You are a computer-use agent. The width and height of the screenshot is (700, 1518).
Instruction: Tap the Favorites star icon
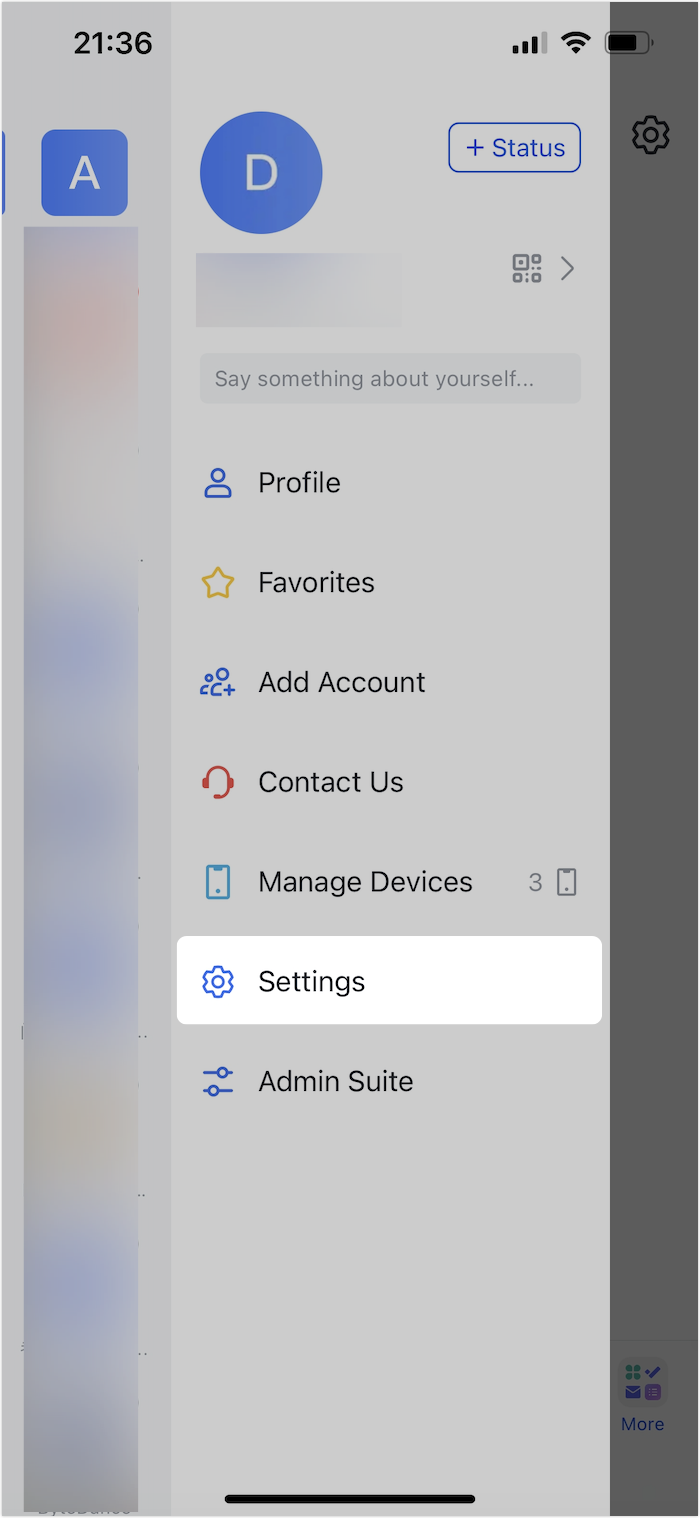pos(218,582)
